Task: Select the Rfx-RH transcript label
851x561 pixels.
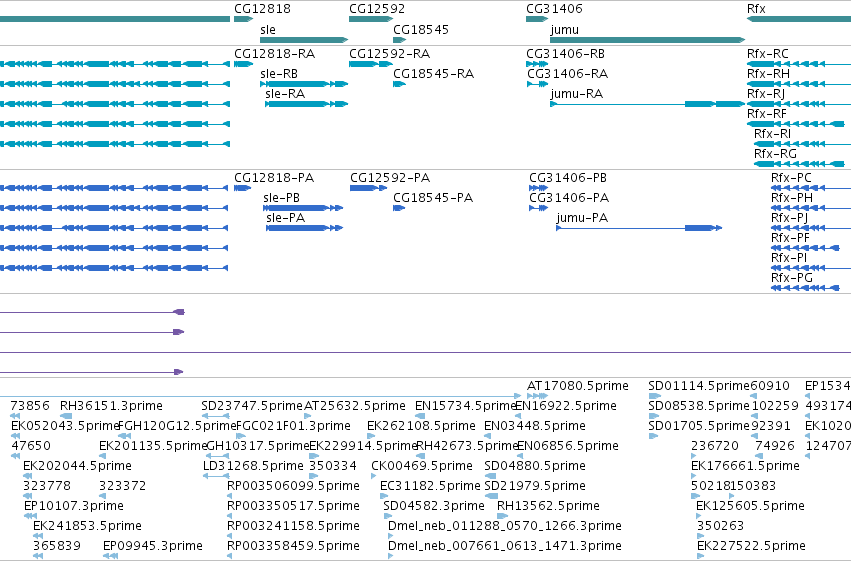Action: (x=768, y=74)
